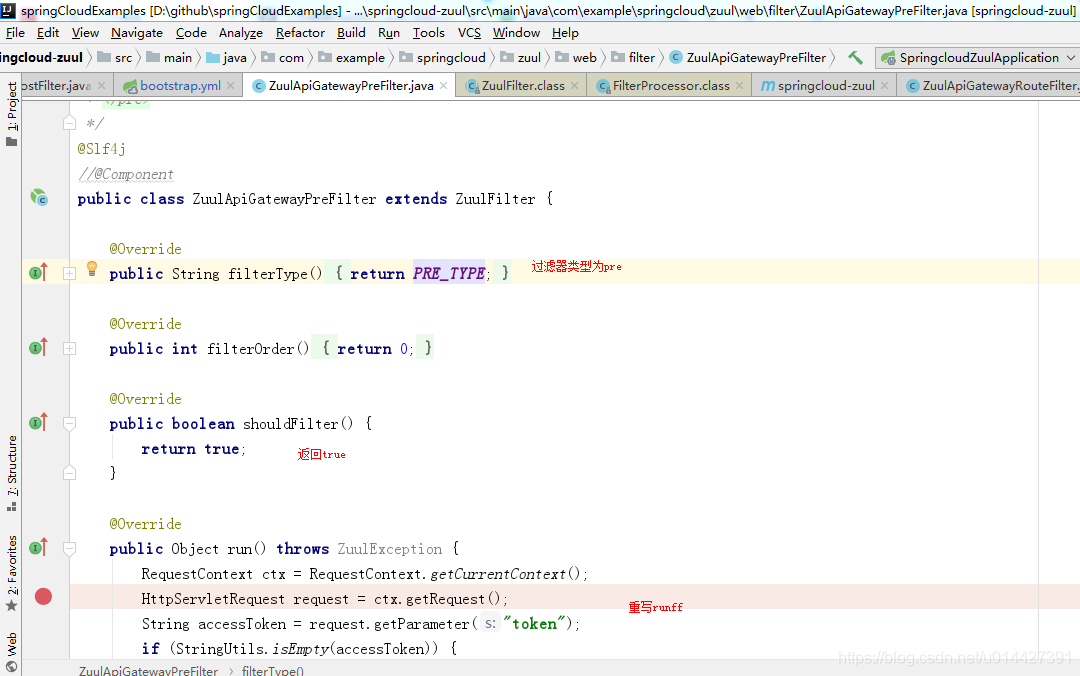Image resolution: width=1080 pixels, height=676 pixels.
Task: Switch to FilterProcessor.class editor tab
Action: [x=670, y=85]
